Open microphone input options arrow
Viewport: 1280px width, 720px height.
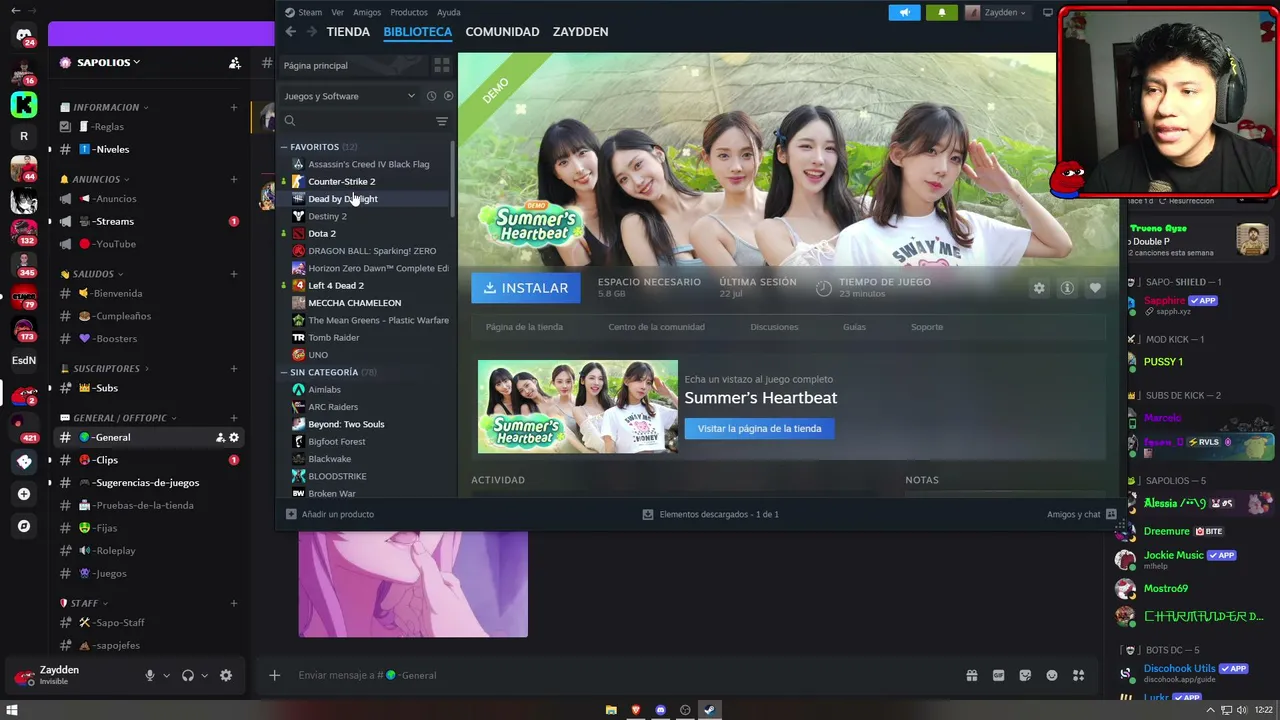tap(166, 676)
